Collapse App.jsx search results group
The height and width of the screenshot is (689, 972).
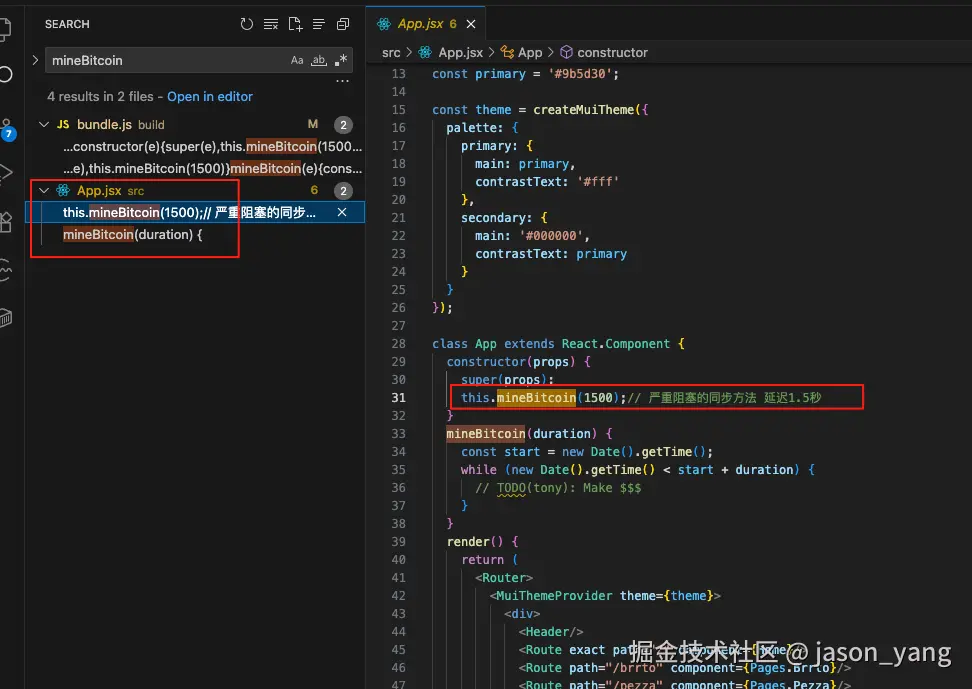(44, 190)
